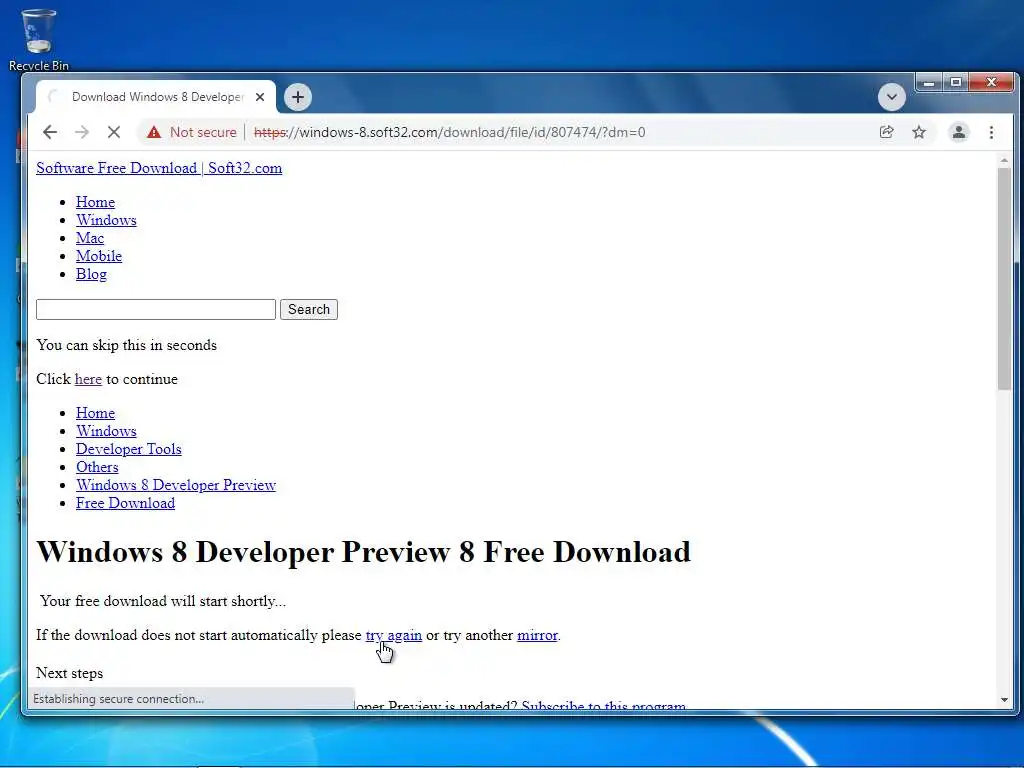The image size is (1024, 768).
Task: Click the 'mirror' download link
Action: click(537, 635)
